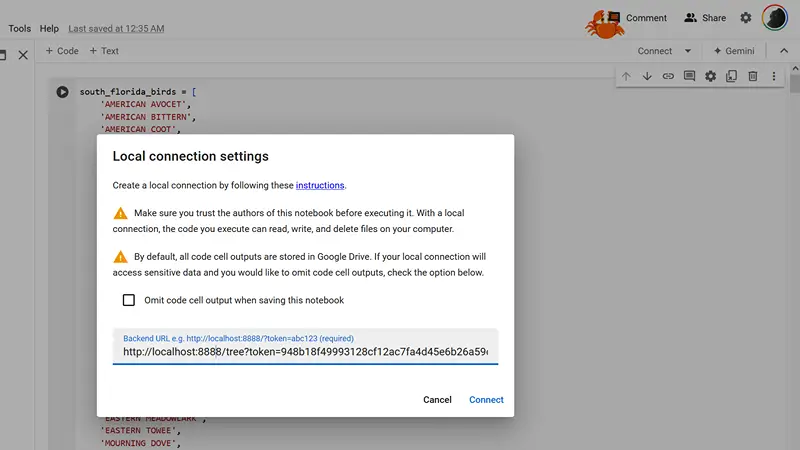800x450 pixels.
Task: Delete the cell with trash icon
Action: (752, 76)
